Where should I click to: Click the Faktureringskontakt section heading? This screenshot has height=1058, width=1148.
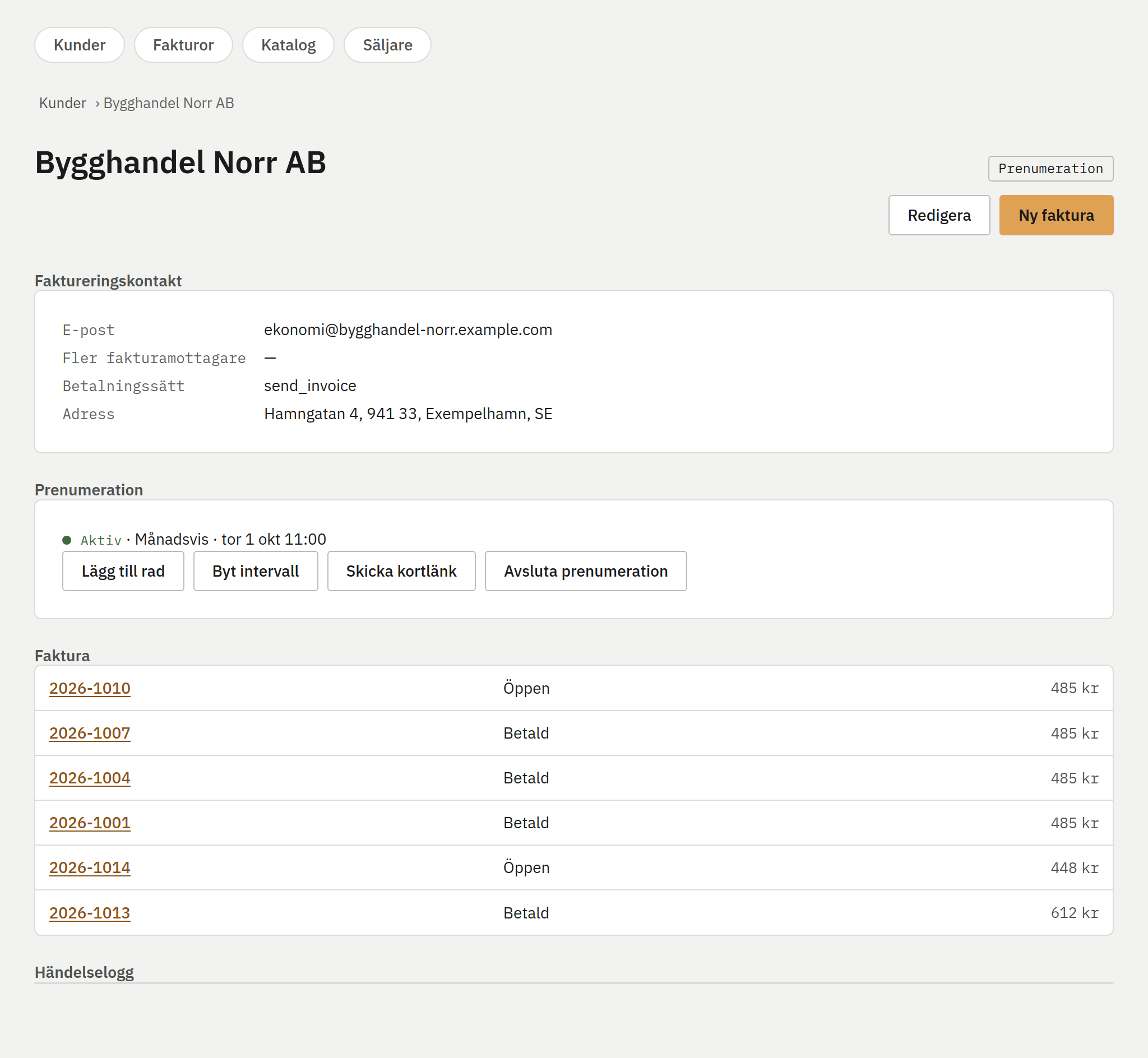(x=108, y=281)
